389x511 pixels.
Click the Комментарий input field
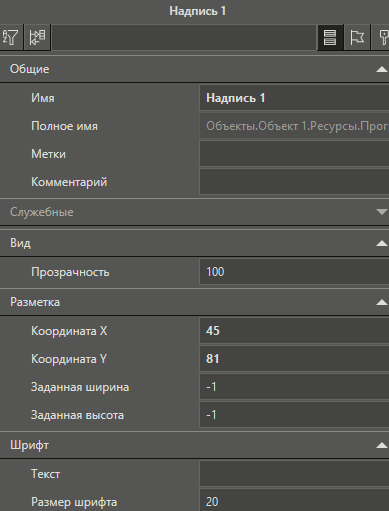click(294, 182)
